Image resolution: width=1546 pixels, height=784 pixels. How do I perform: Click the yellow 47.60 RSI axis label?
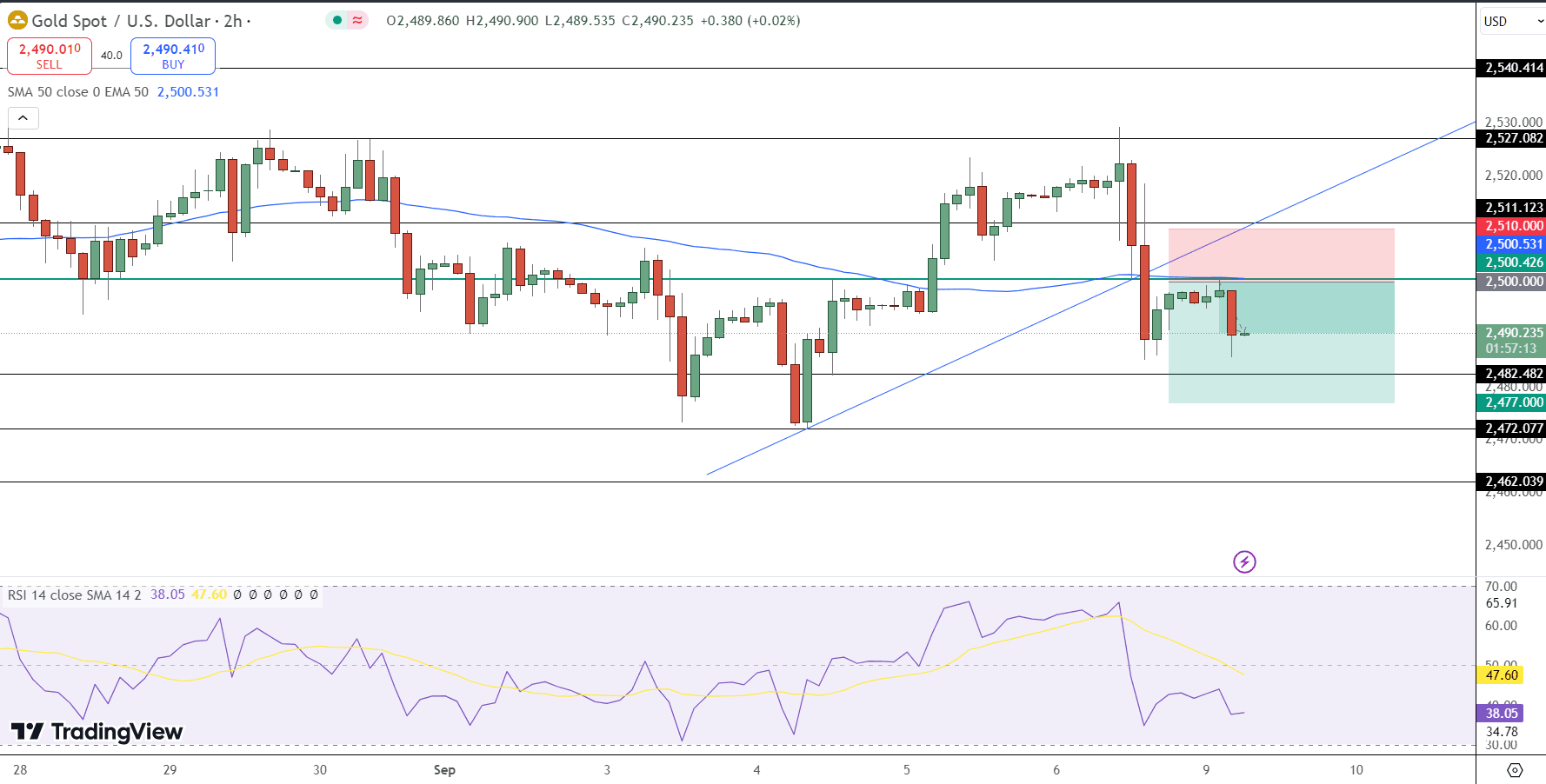[1501, 675]
